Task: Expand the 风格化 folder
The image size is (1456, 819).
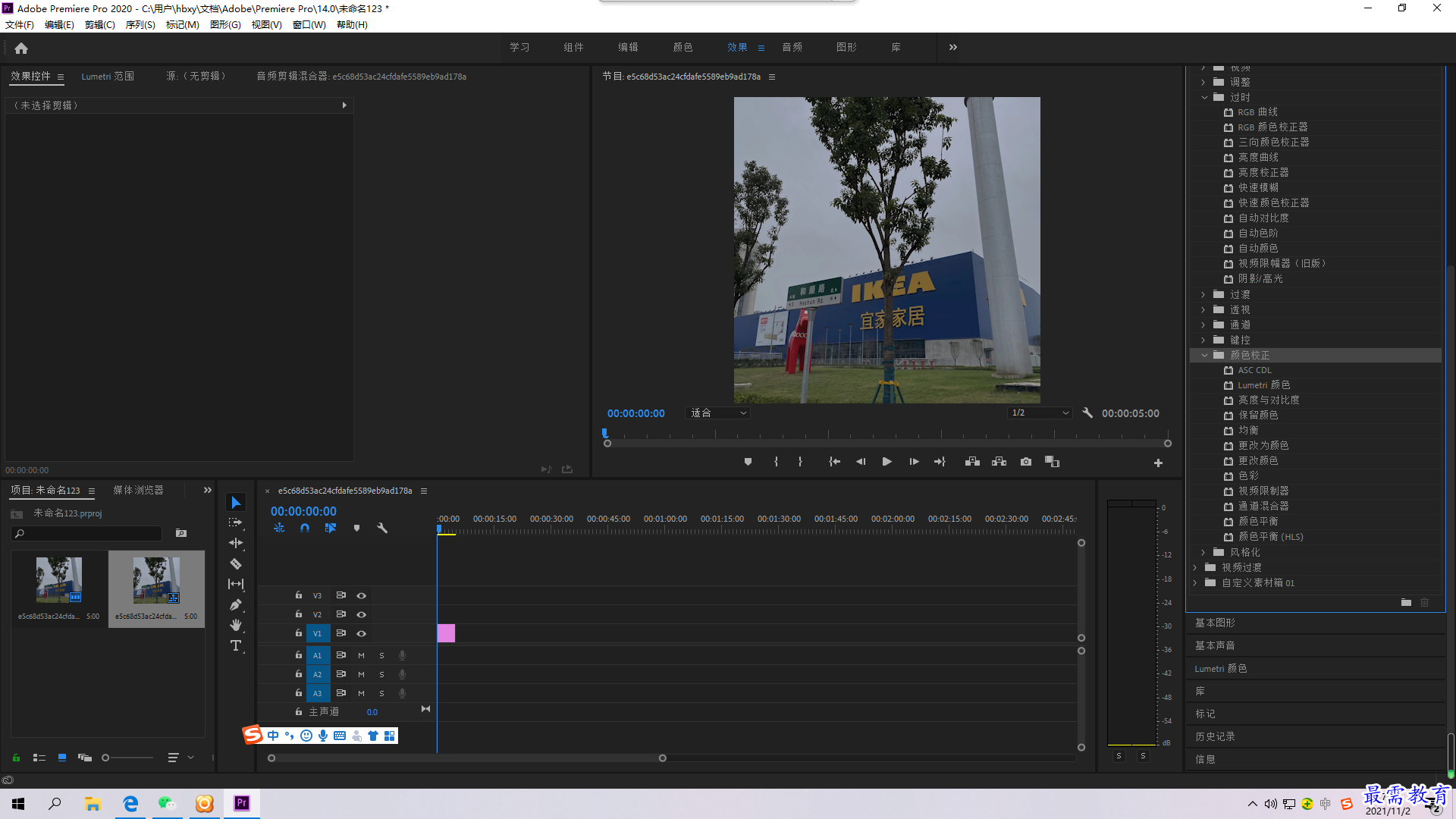Action: (1203, 552)
